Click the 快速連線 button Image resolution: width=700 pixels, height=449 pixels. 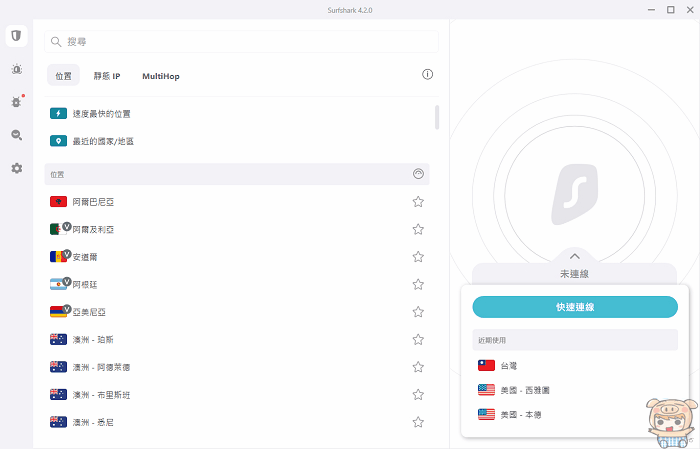point(575,307)
